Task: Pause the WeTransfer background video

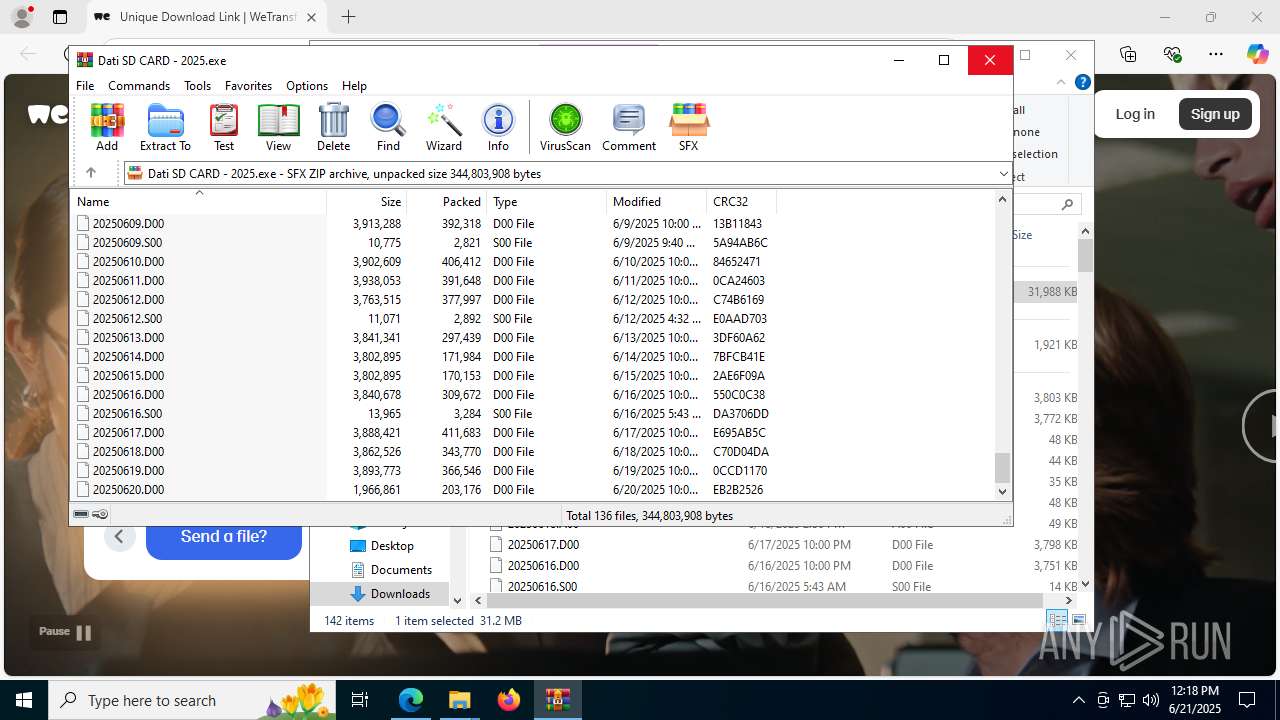Action: [x=65, y=632]
